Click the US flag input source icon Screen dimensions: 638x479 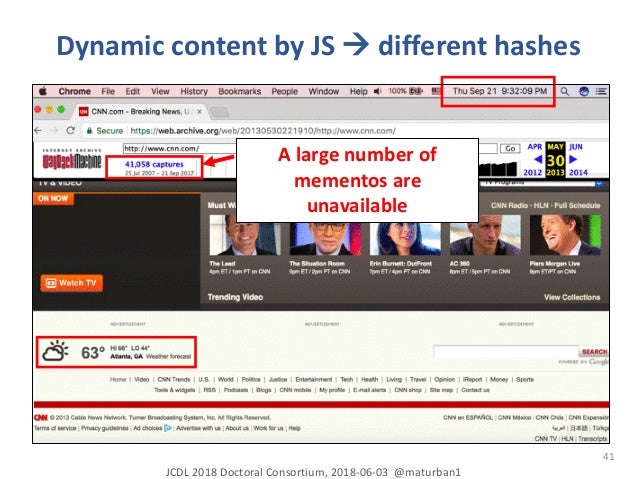click(436, 91)
